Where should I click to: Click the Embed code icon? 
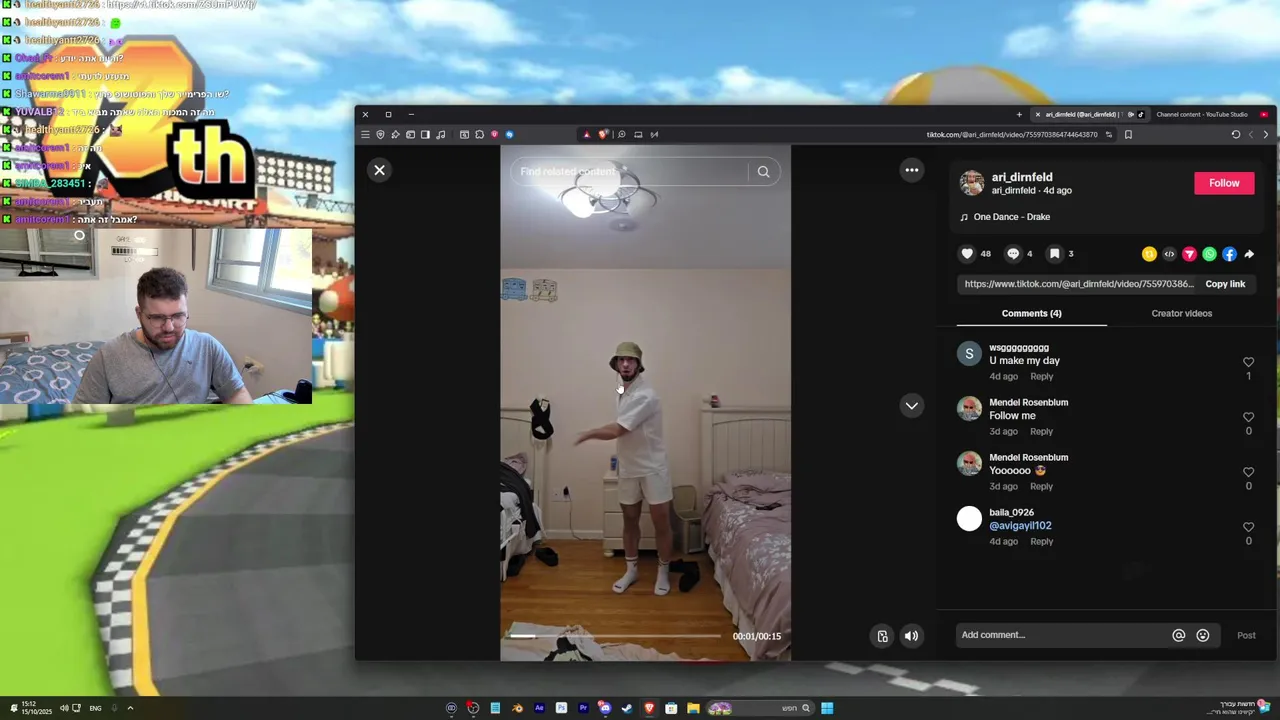(1169, 254)
